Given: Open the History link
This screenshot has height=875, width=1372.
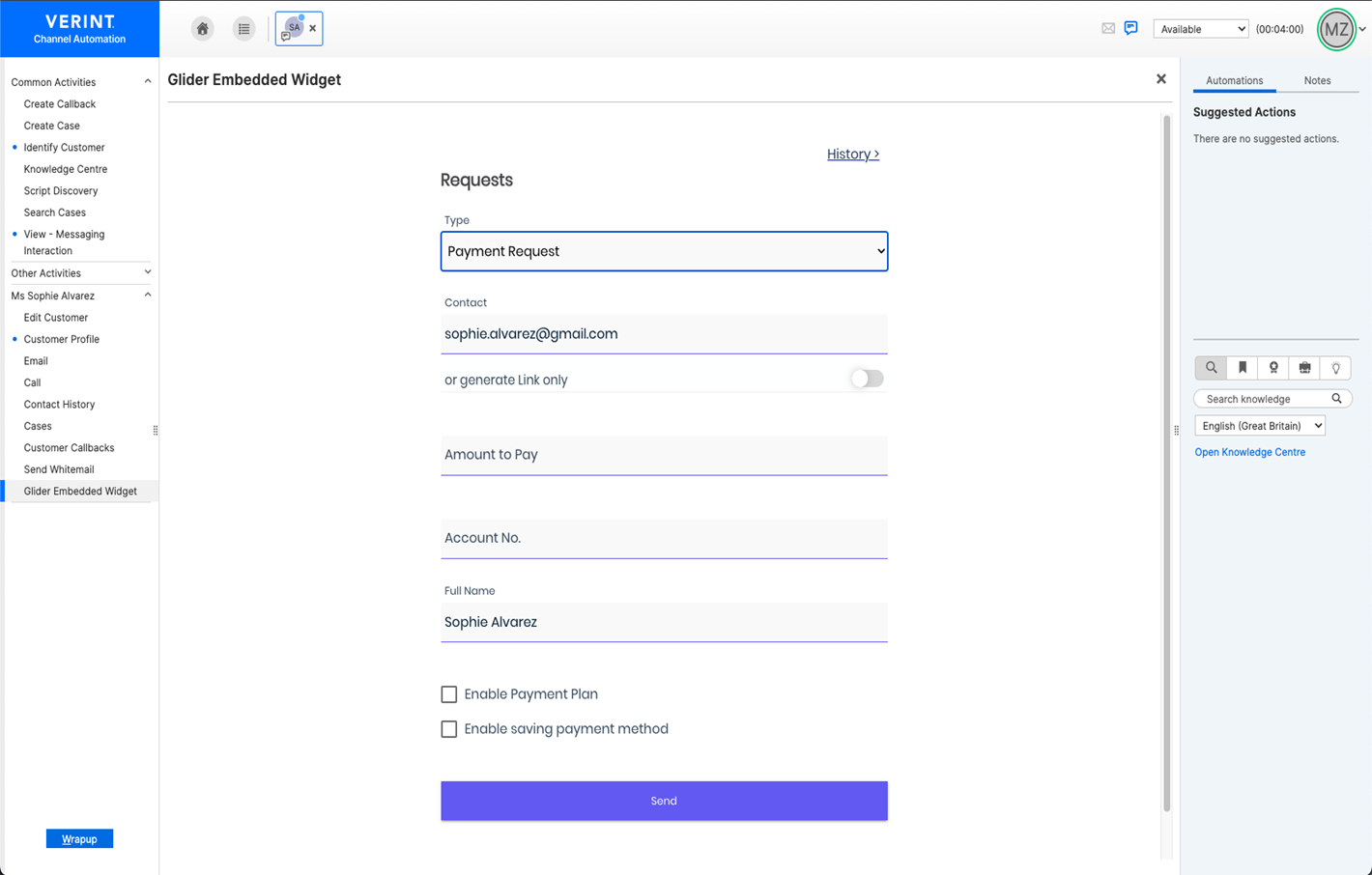Looking at the screenshot, I should click(853, 155).
